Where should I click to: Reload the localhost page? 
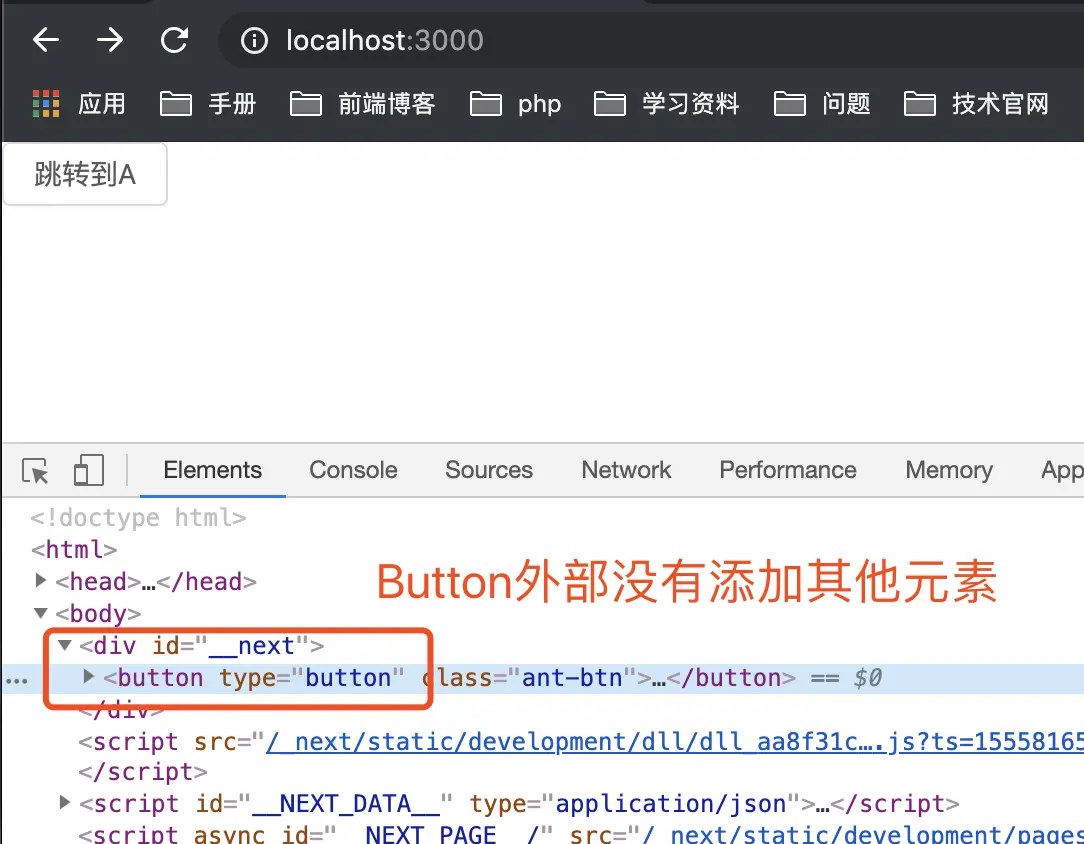click(174, 40)
